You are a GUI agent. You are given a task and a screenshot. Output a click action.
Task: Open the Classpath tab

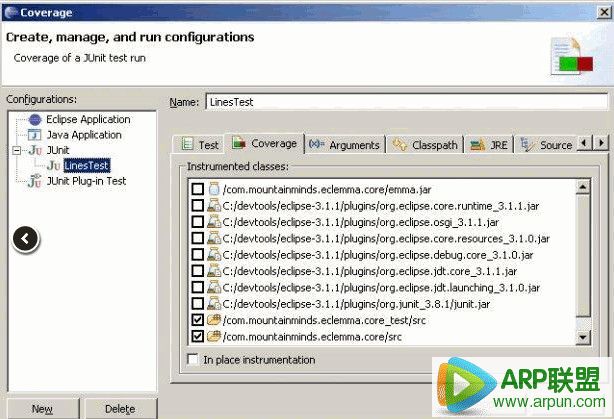425,145
